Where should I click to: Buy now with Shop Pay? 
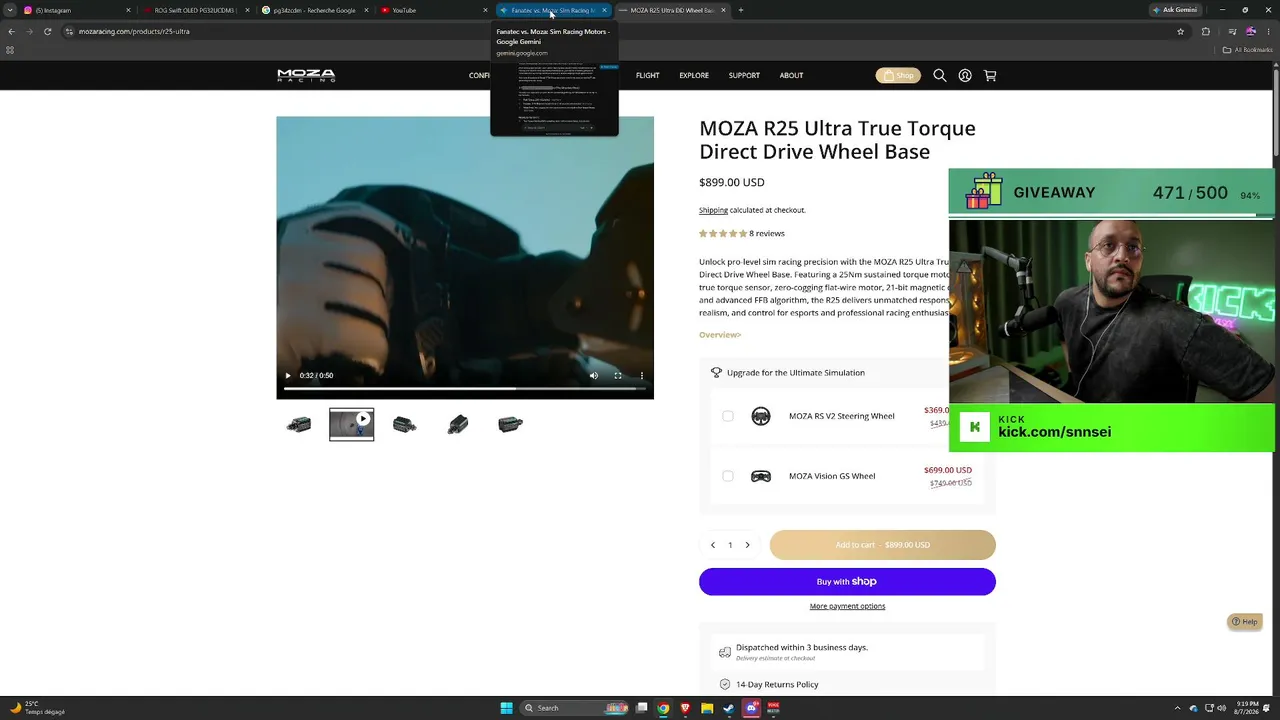click(x=847, y=582)
